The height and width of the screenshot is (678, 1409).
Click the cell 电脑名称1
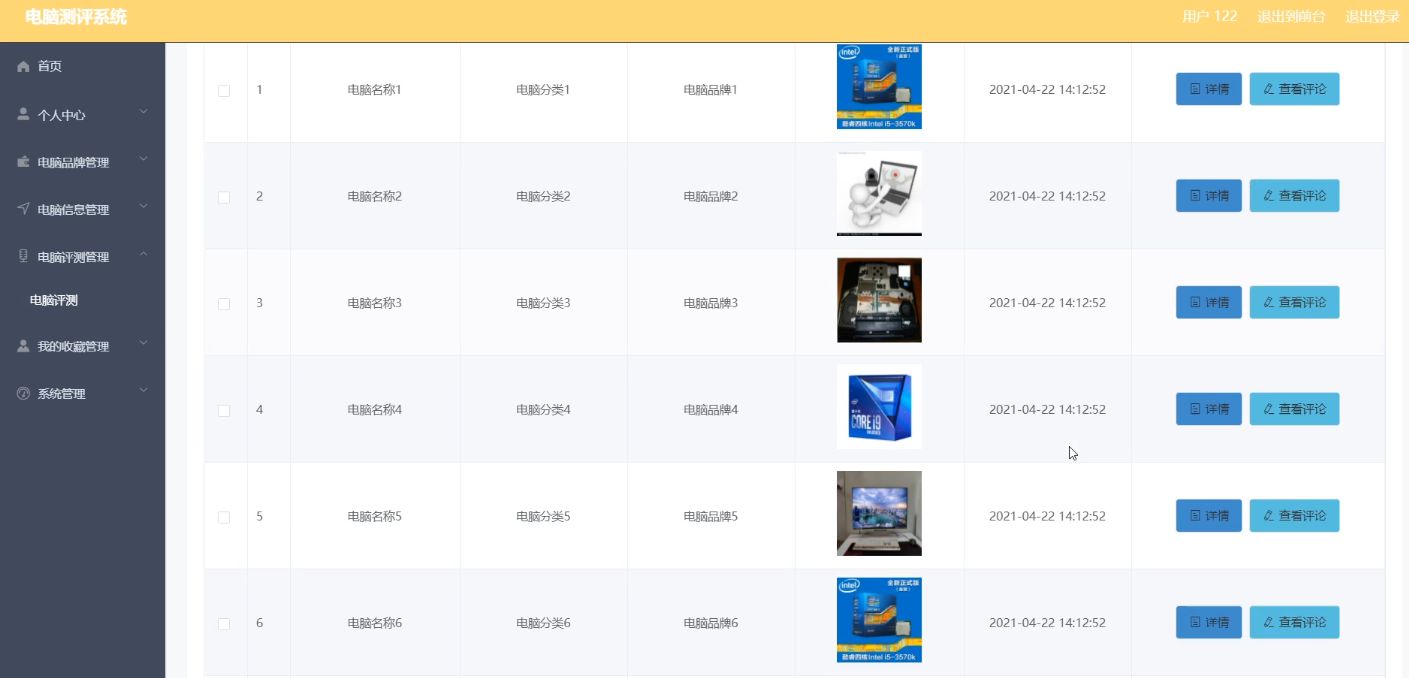pos(375,90)
